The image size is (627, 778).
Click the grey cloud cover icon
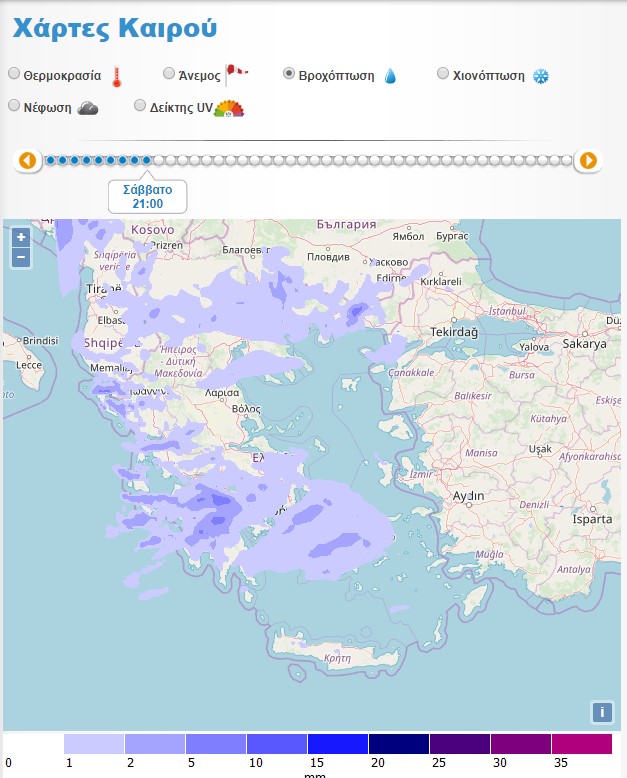coord(88,108)
